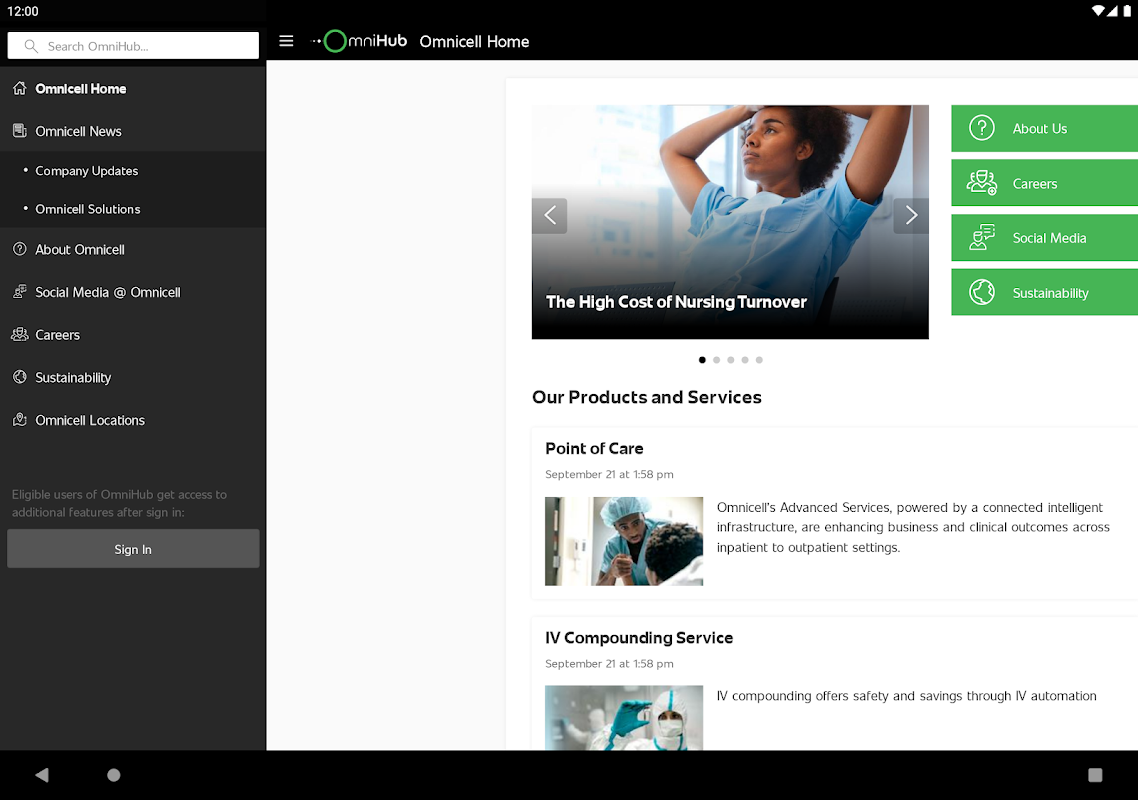The height and width of the screenshot is (800, 1138).
Task: Go to Sustainability in the sidebar
Action: 133,377
